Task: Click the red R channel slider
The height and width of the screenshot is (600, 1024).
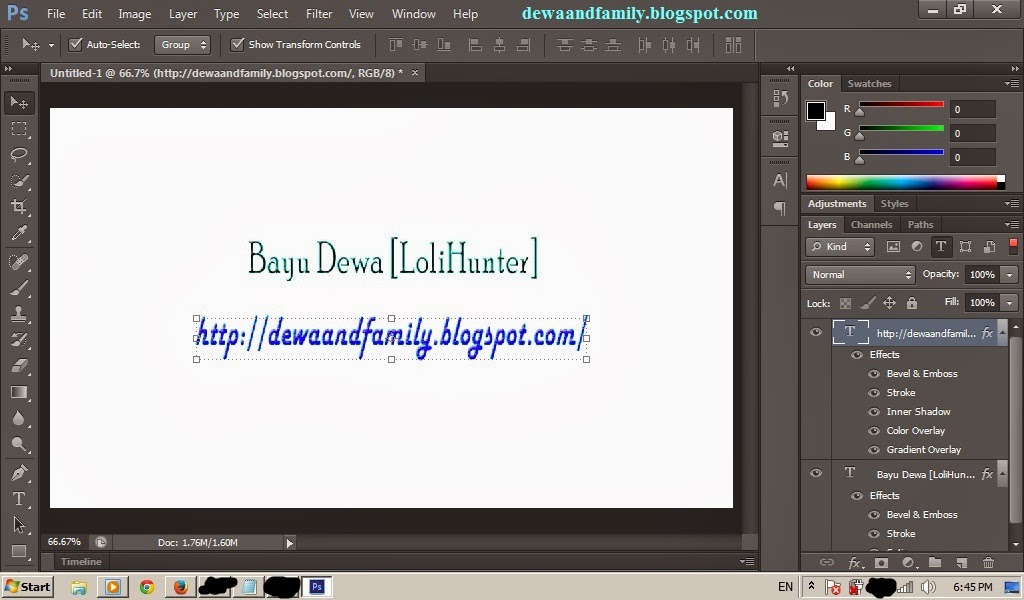Action: click(901, 104)
